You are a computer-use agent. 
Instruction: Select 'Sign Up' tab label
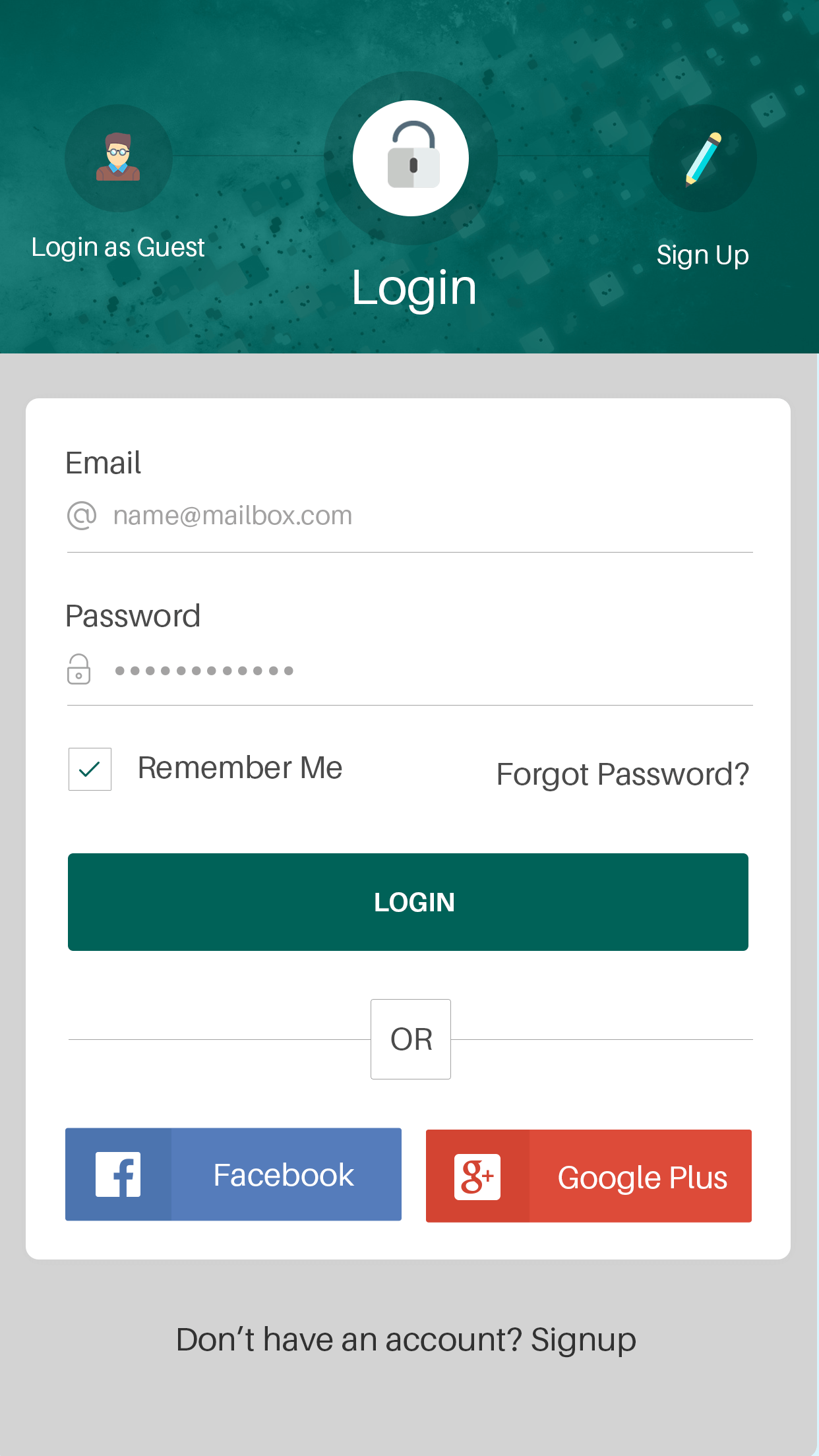point(703,255)
